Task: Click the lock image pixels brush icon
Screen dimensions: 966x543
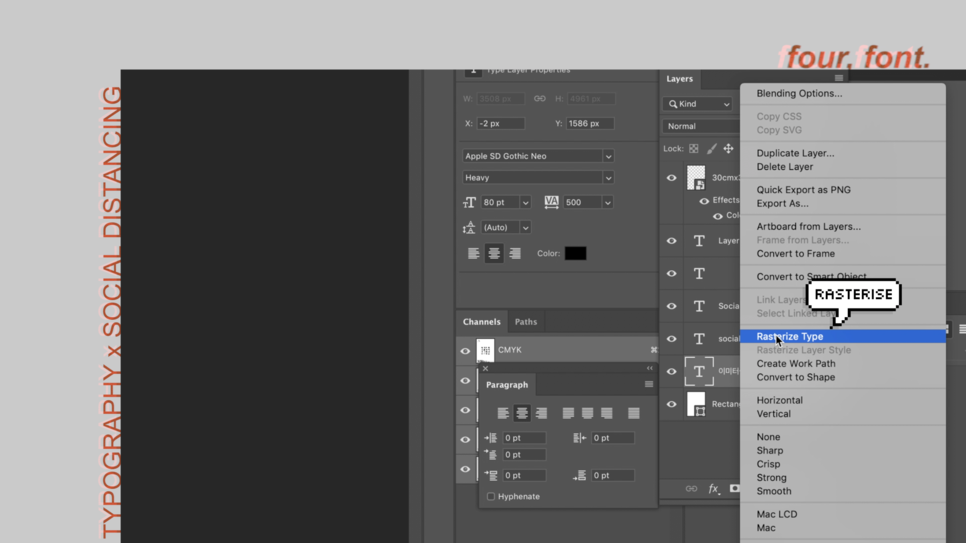Action: click(x=712, y=149)
